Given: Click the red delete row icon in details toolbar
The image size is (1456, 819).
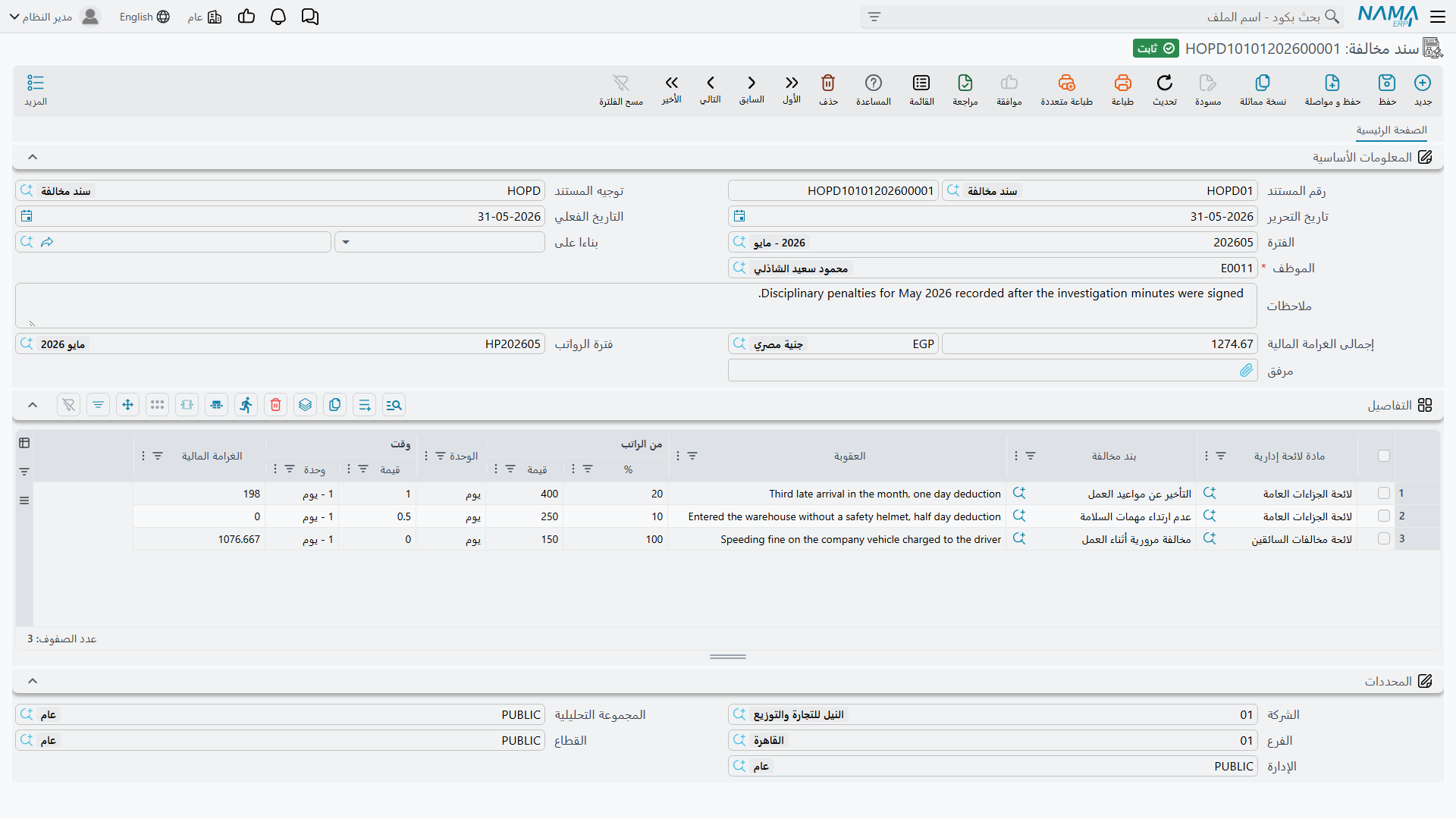Looking at the screenshot, I should [x=276, y=405].
